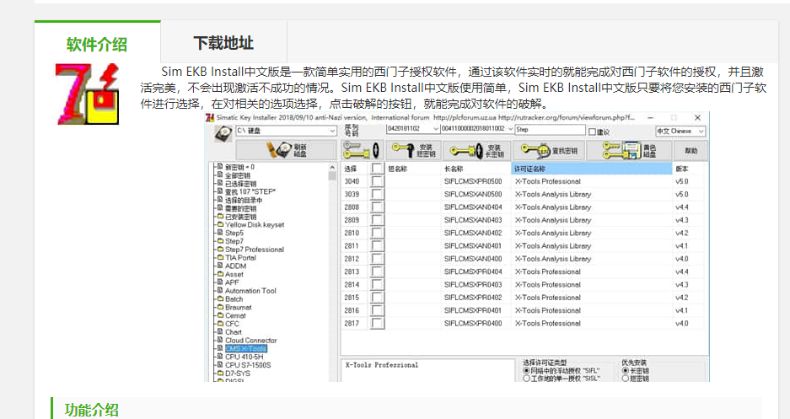Check the box for row 2817

pyautogui.click(x=377, y=323)
